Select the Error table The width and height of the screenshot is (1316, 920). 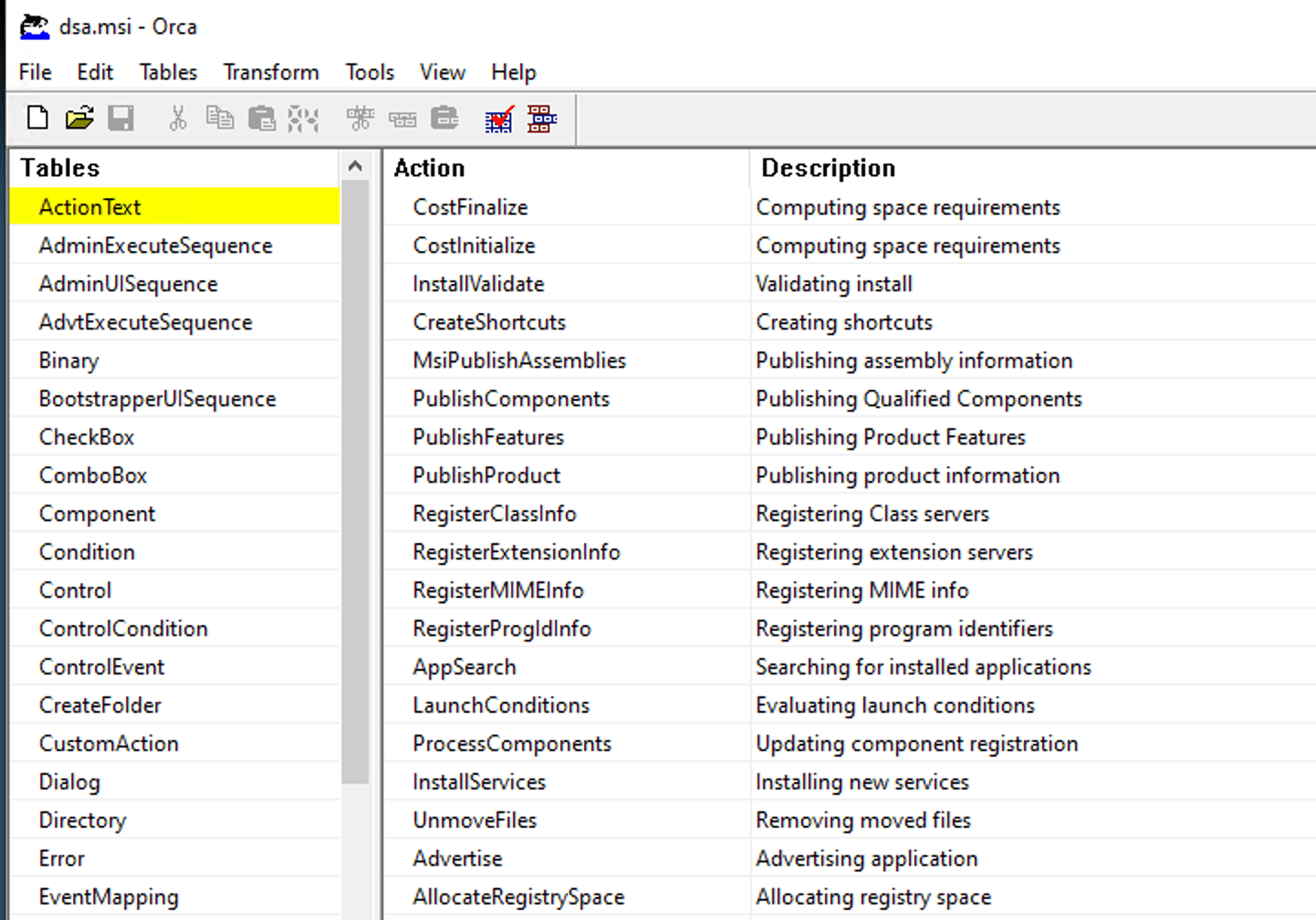click(x=175, y=859)
